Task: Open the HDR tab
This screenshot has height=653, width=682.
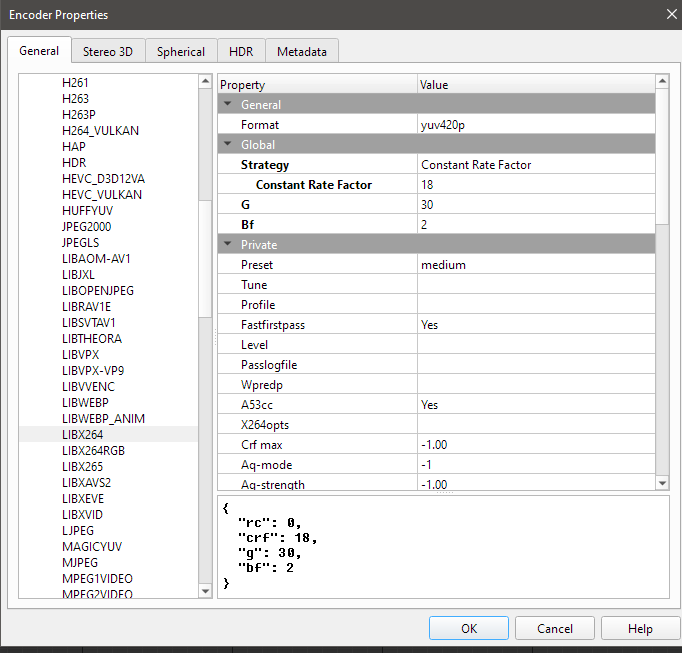Action: pyautogui.click(x=241, y=51)
